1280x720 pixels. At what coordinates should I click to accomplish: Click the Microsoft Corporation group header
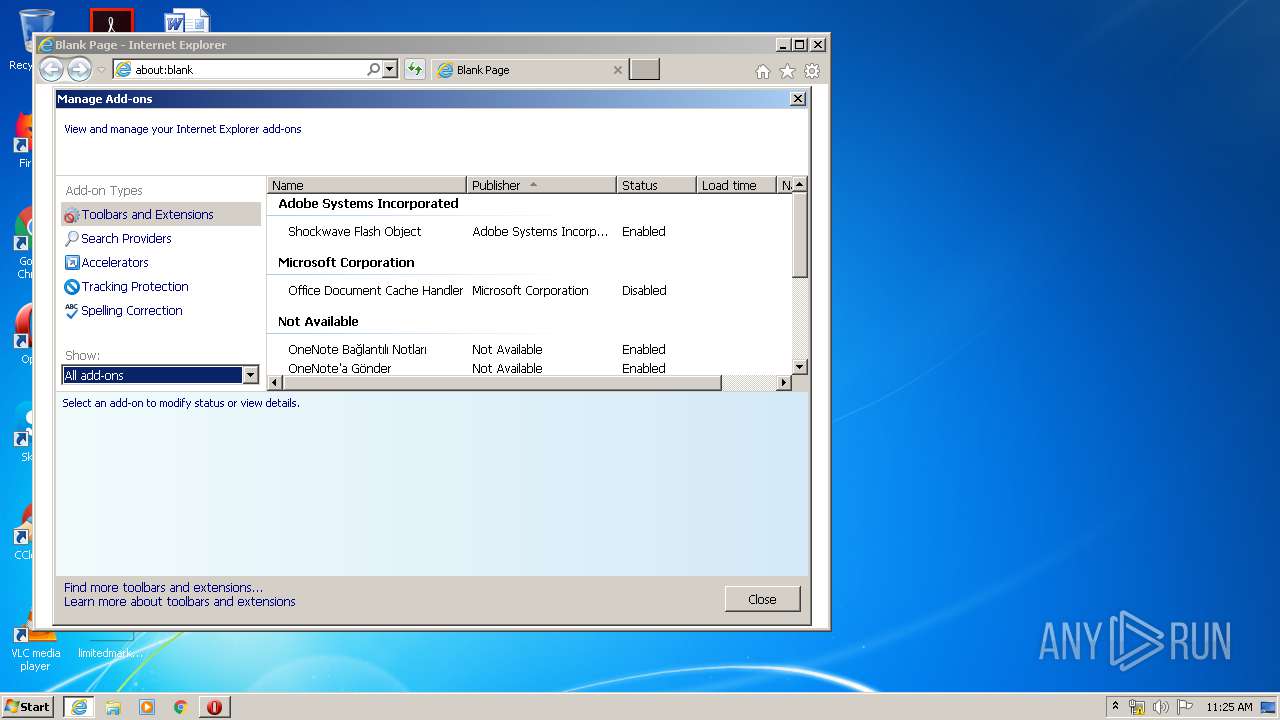(346, 262)
